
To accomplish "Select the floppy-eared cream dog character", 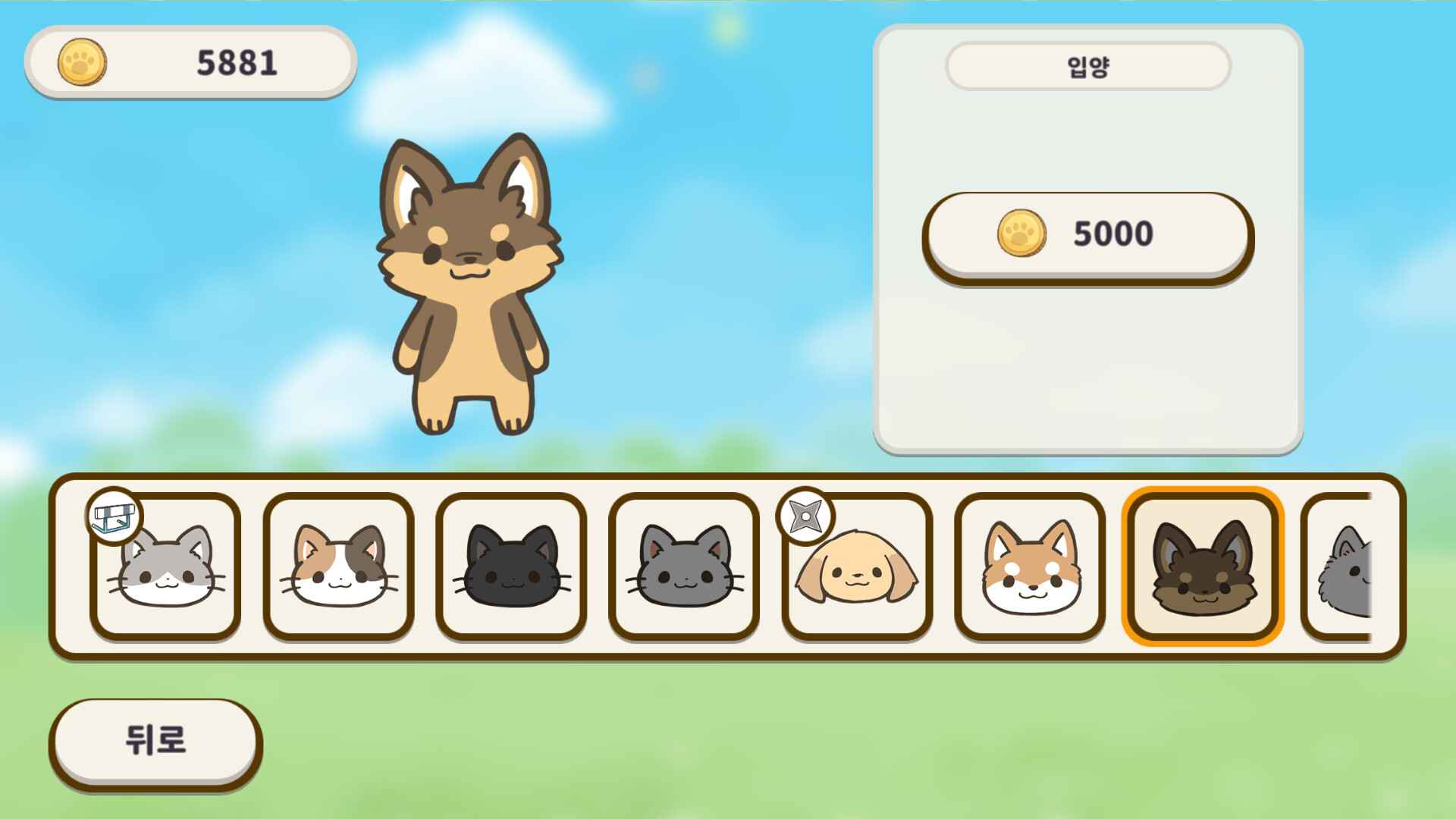I will [857, 566].
